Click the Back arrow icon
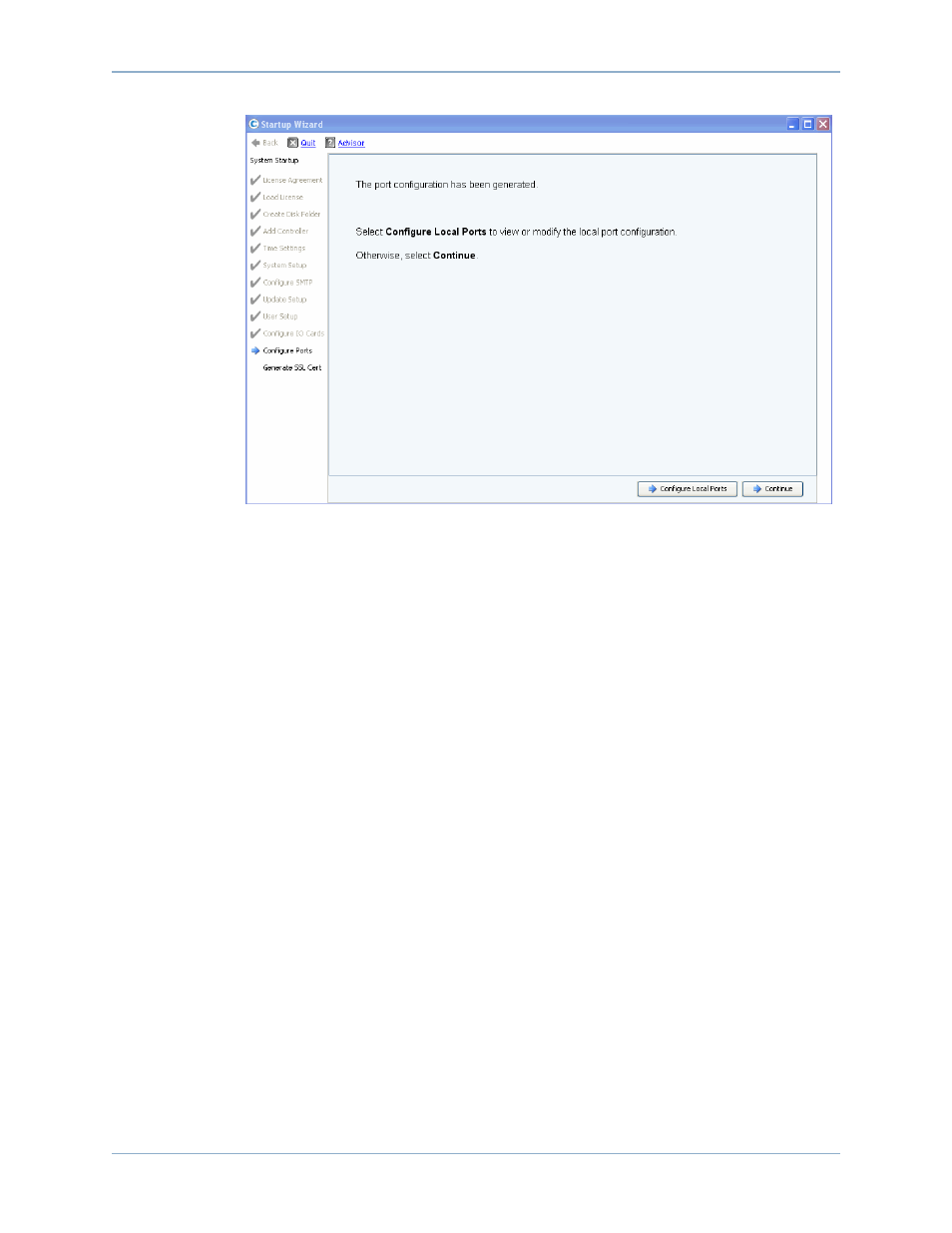Image resolution: width=952 pixels, height=1233 pixels. pos(255,143)
